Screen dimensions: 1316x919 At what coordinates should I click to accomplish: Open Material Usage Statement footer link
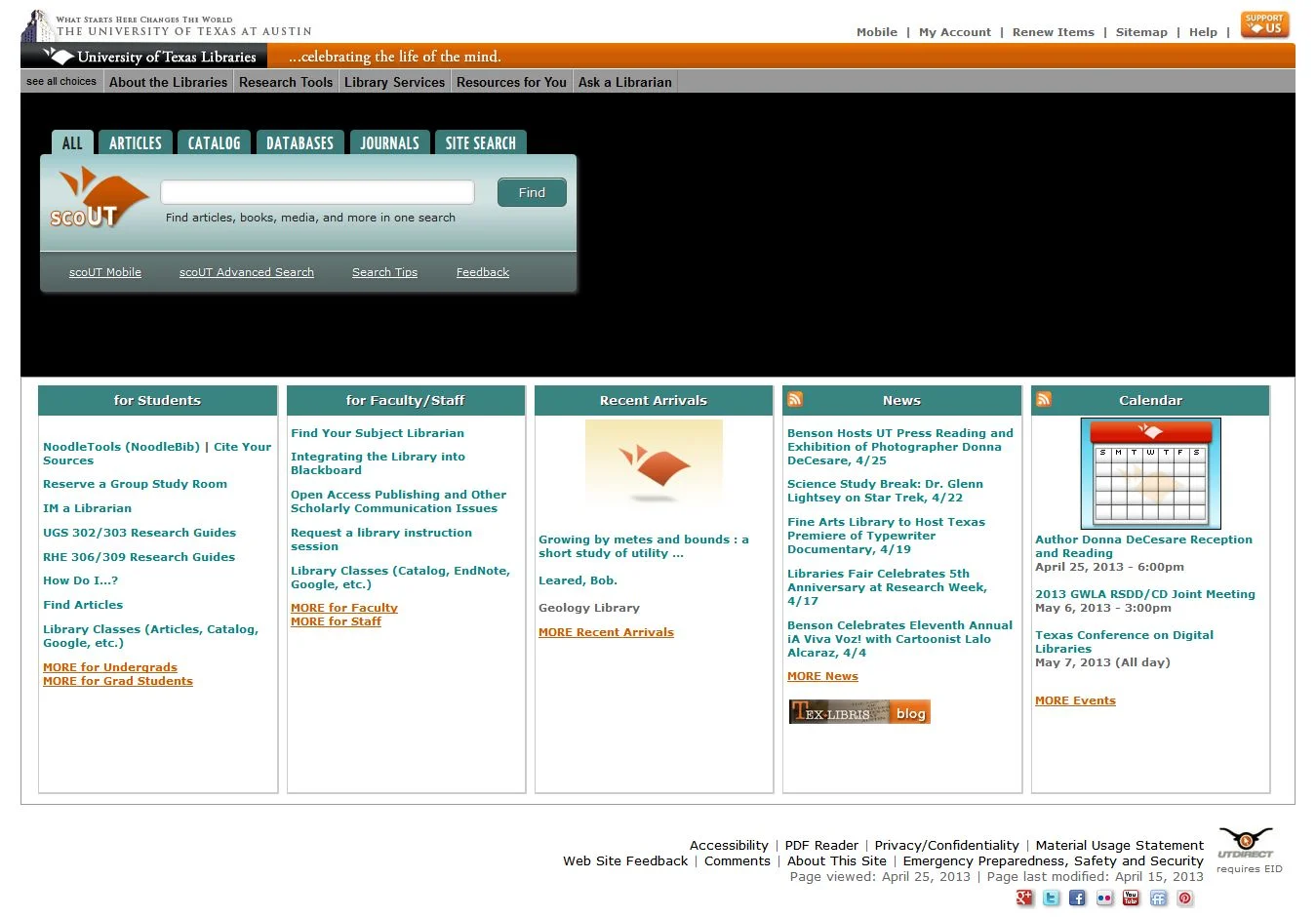(x=1119, y=846)
